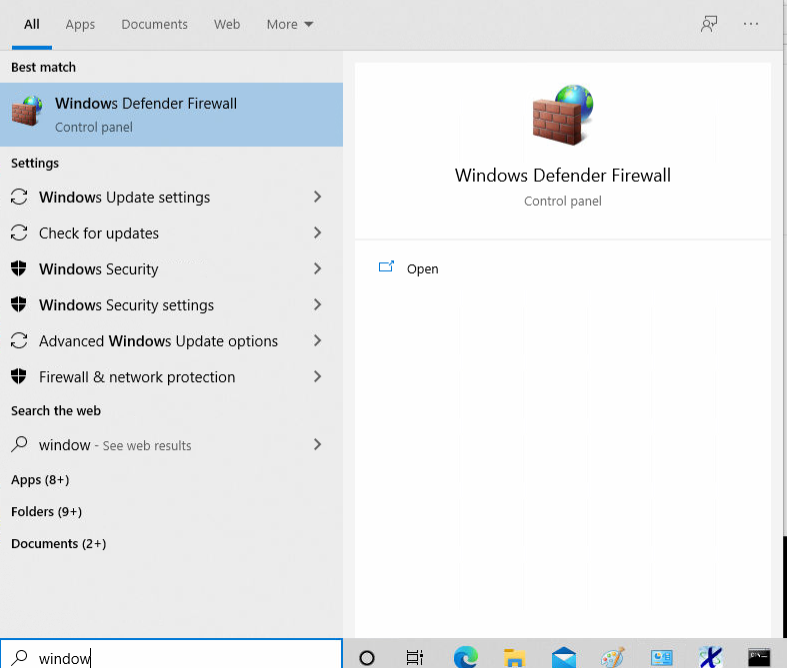Open the More dropdown filter
This screenshot has height=668, width=787.
pos(290,24)
